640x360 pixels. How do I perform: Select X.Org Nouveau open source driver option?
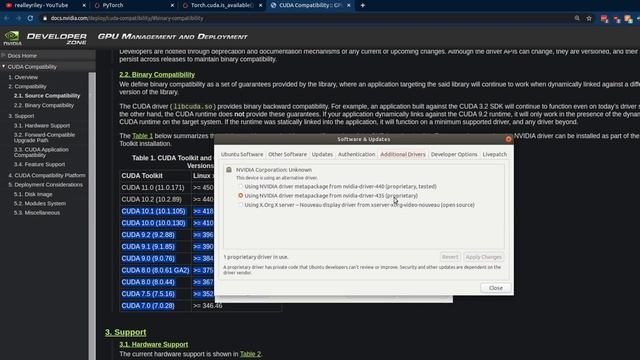(356, 205)
